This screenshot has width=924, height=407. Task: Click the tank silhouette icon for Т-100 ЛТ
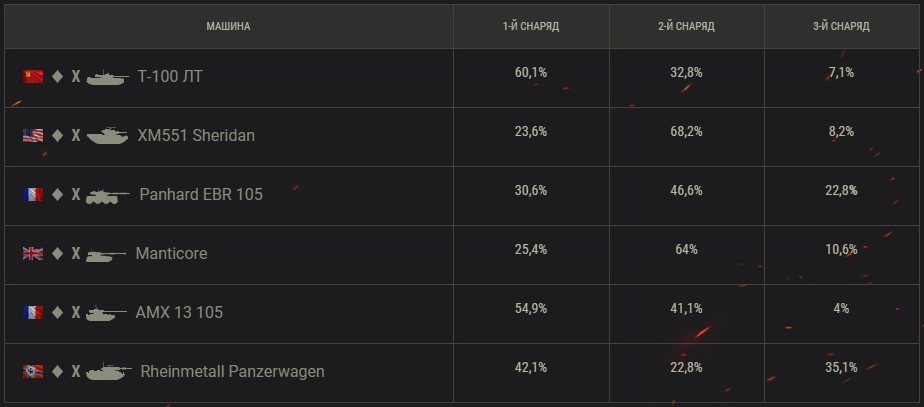[107, 77]
